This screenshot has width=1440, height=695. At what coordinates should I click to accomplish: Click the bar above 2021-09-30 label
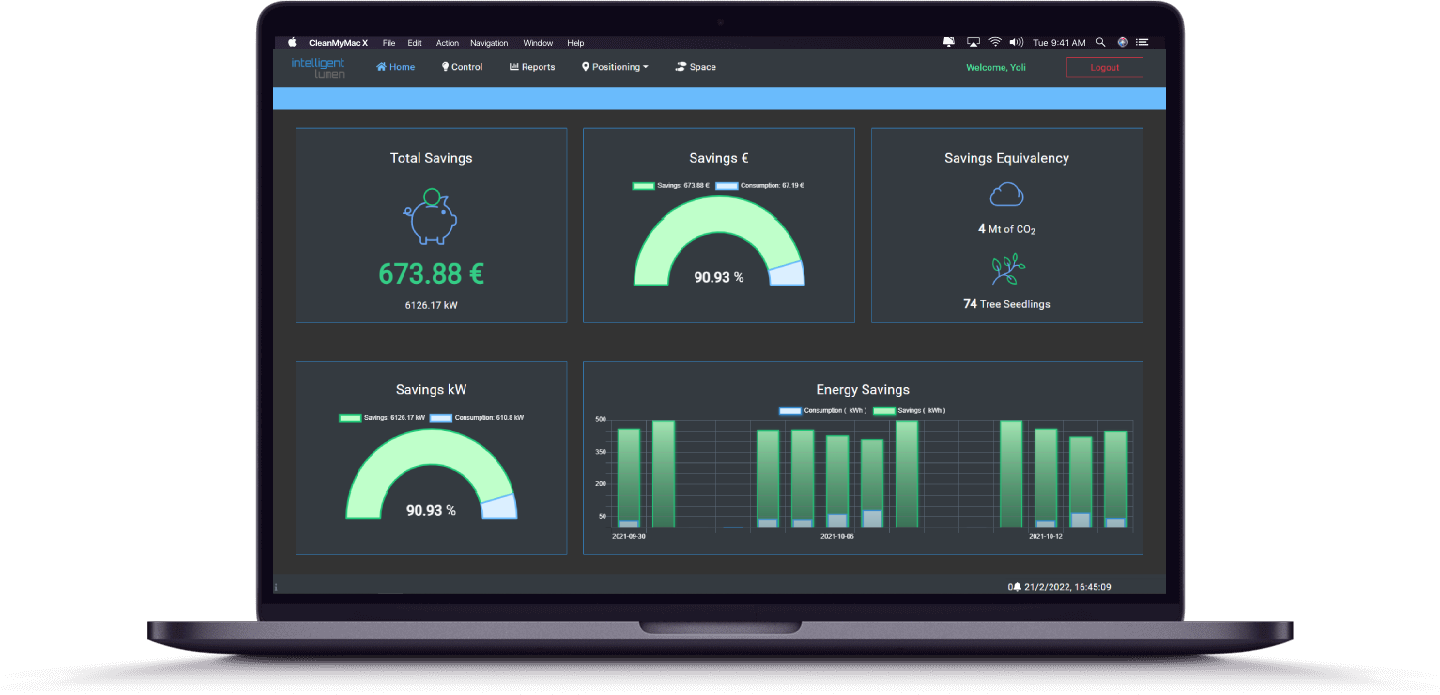point(628,478)
